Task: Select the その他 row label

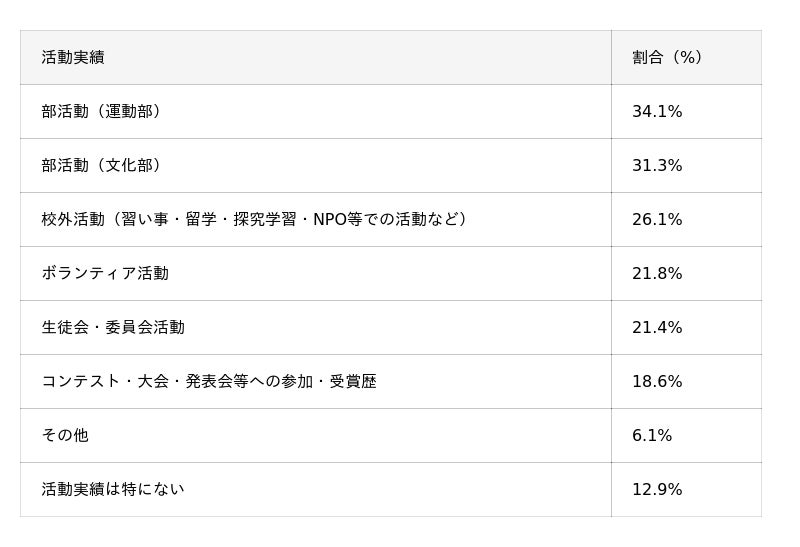Action: coord(65,436)
